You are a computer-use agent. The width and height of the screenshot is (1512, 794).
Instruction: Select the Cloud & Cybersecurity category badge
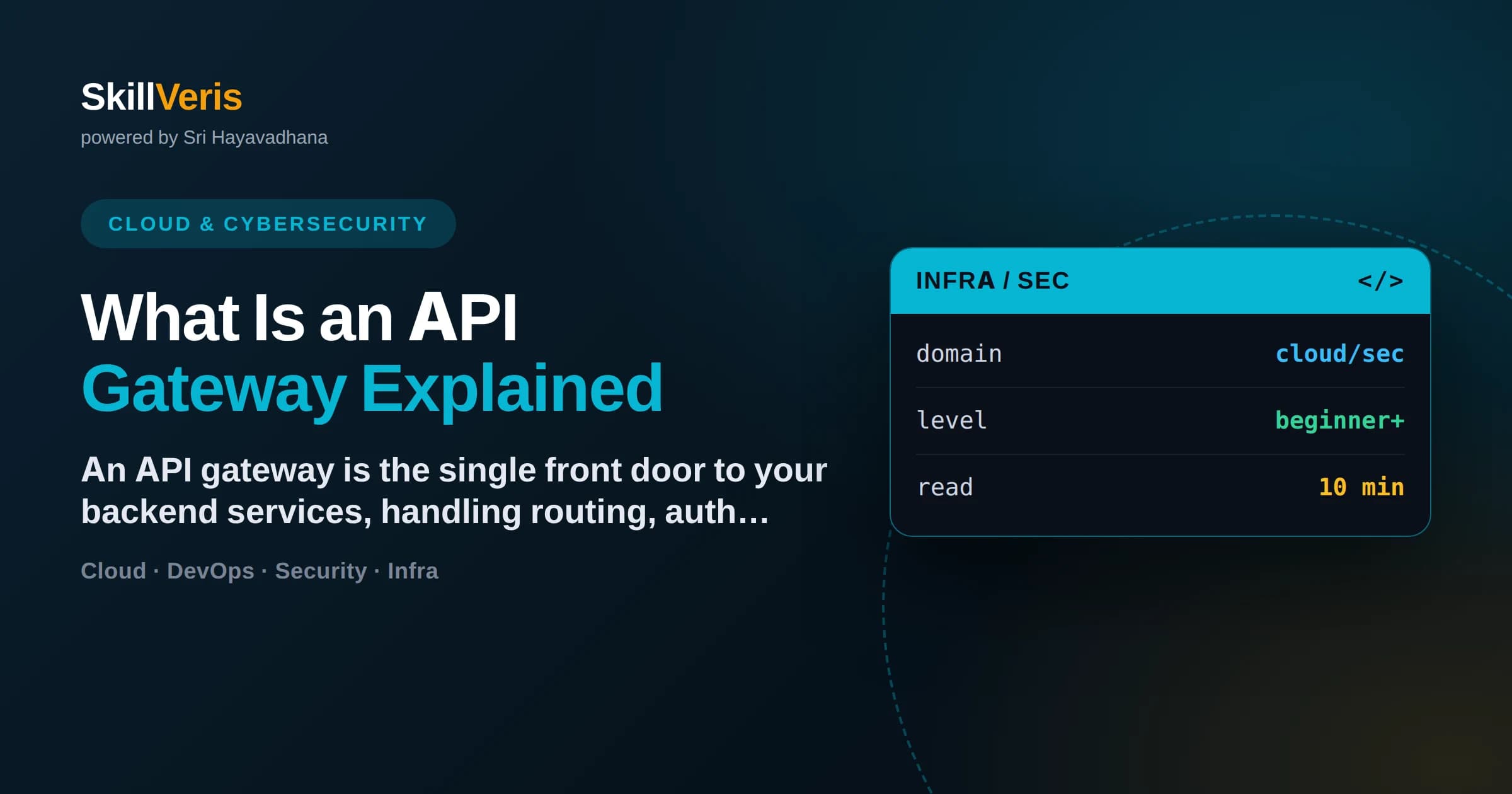tap(268, 224)
